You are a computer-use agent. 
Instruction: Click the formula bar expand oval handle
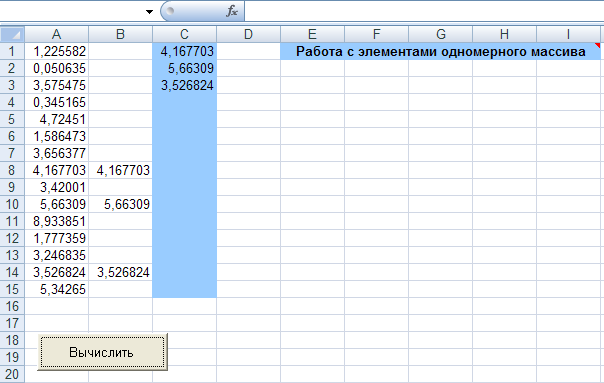click(170, 10)
